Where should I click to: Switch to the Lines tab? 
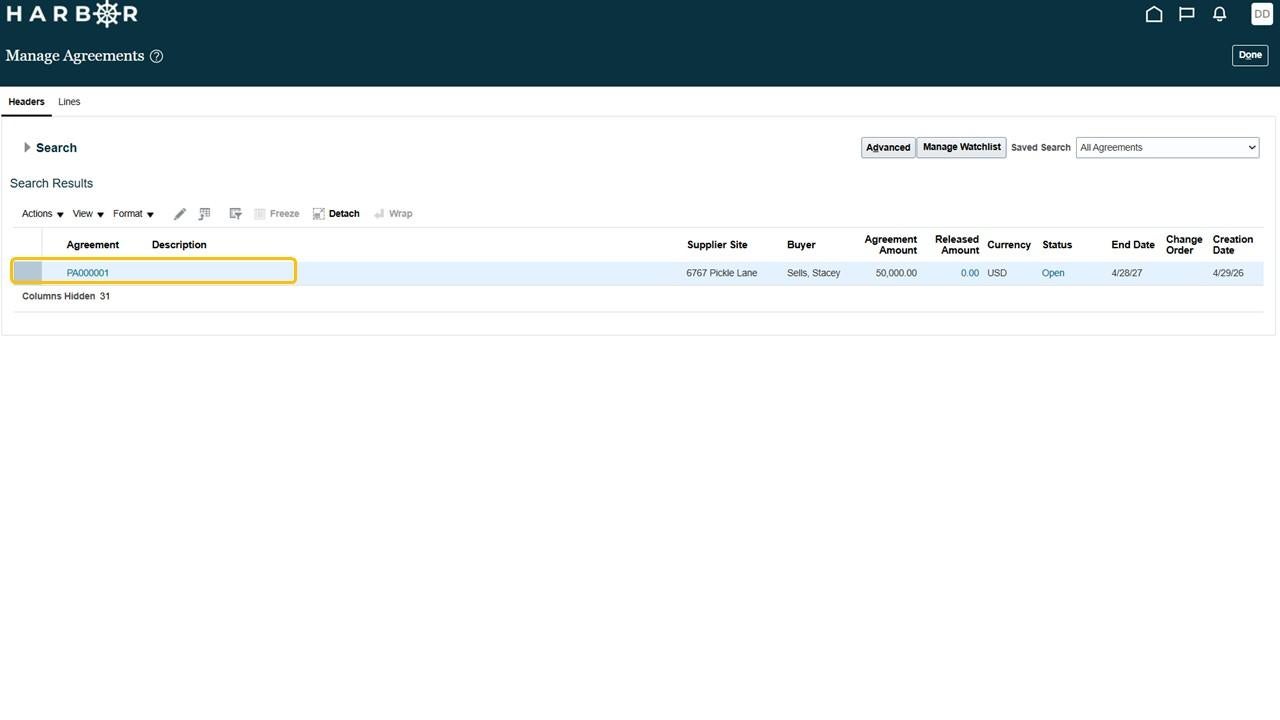69,102
